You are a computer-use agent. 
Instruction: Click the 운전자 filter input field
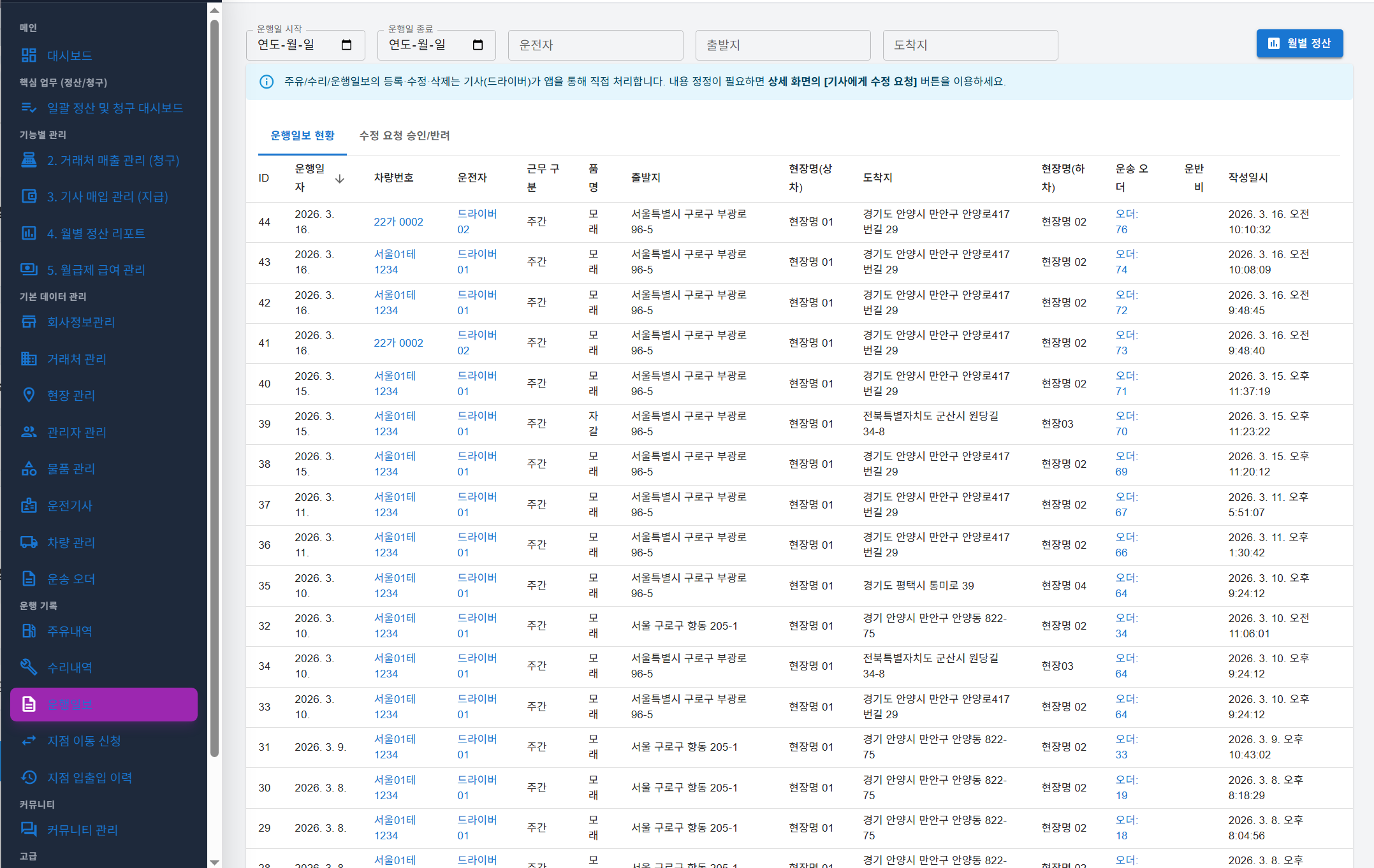coord(595,45)
